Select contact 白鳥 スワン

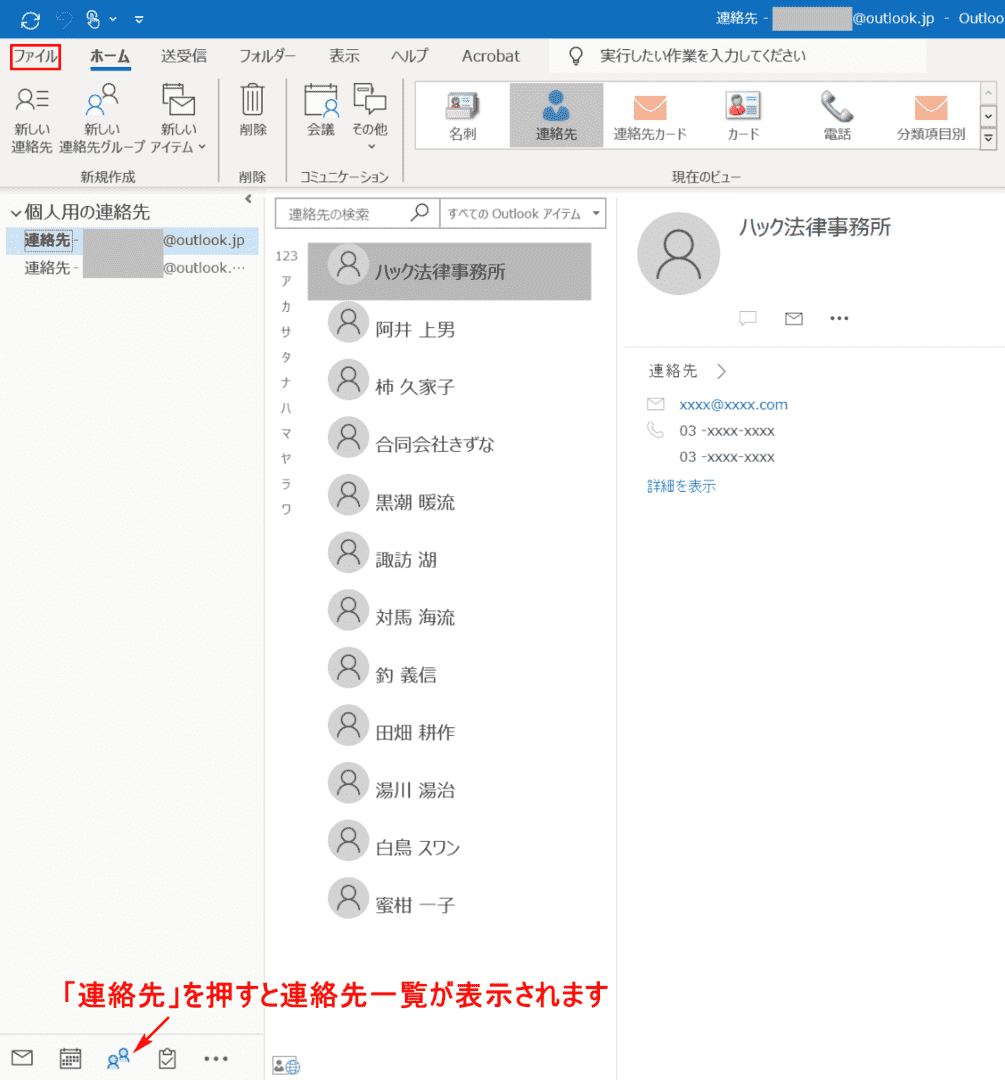pyautogui.click(x=449, y=847)
